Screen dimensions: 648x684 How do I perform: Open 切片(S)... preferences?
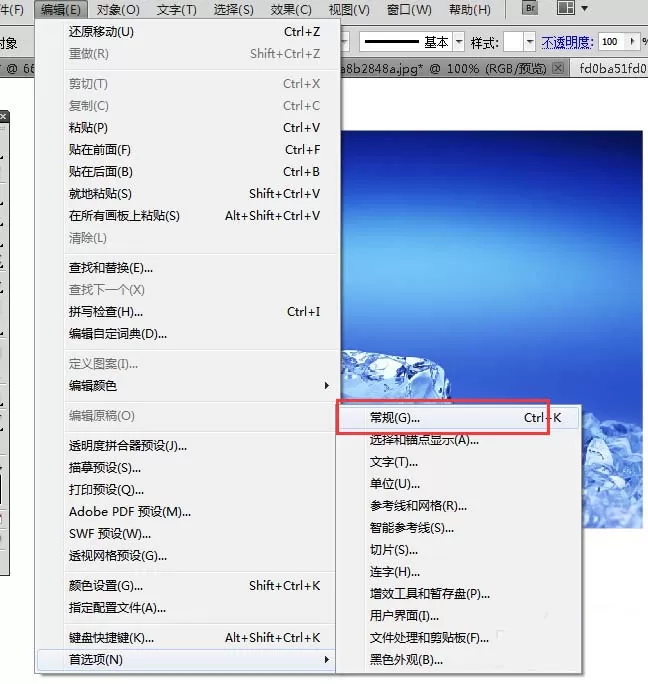(x=459, y=550)
